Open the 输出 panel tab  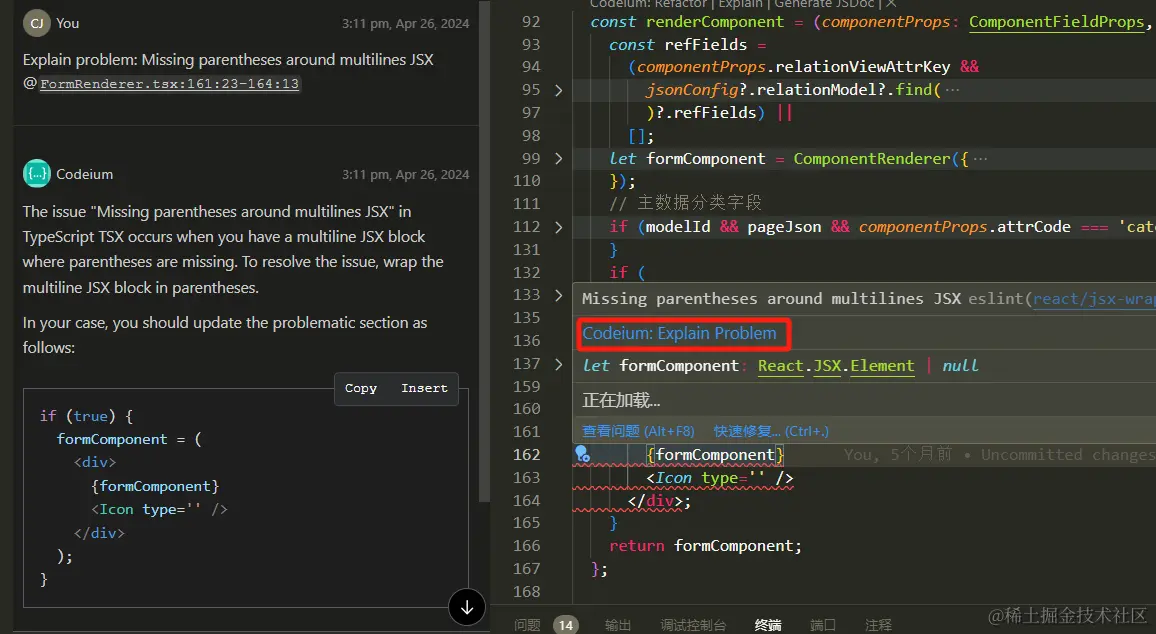point(618,625)
